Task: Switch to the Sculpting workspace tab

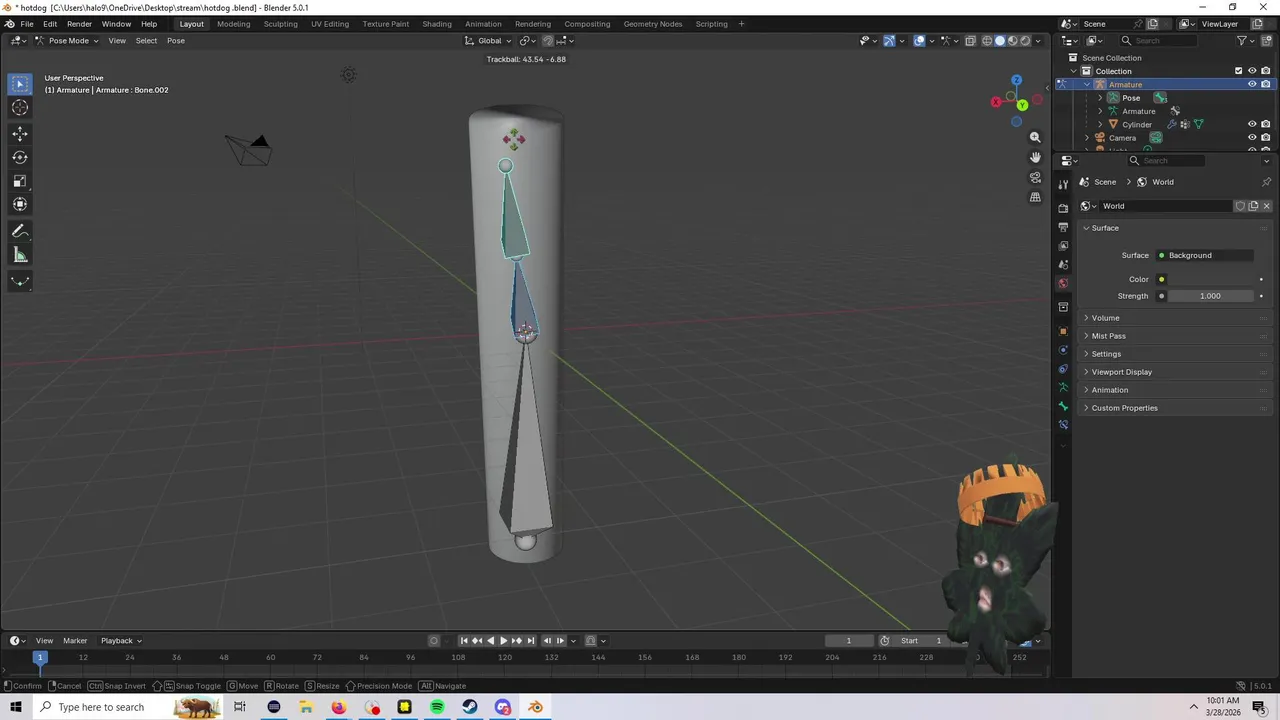Action: [x=280, y=24]
